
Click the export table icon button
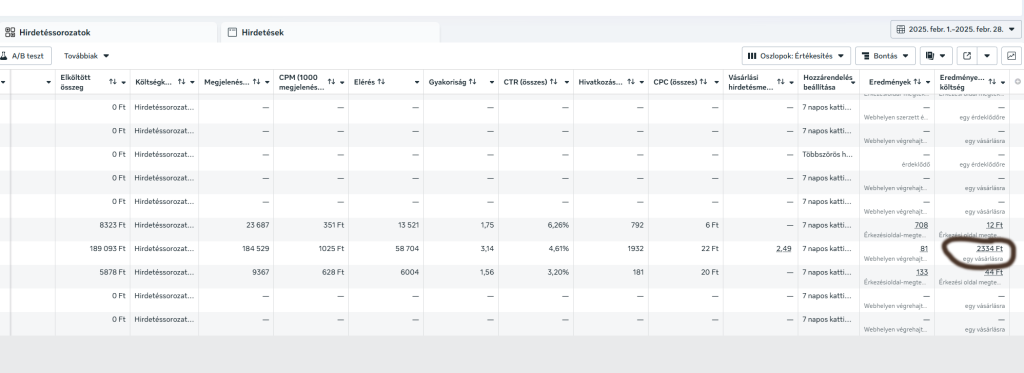pos(967,56)
